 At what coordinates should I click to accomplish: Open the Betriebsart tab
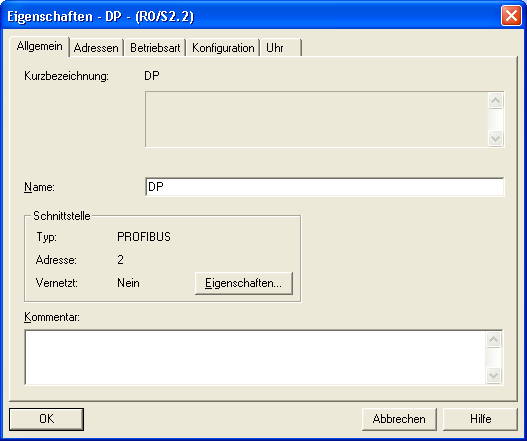click(x=155, y=48)
